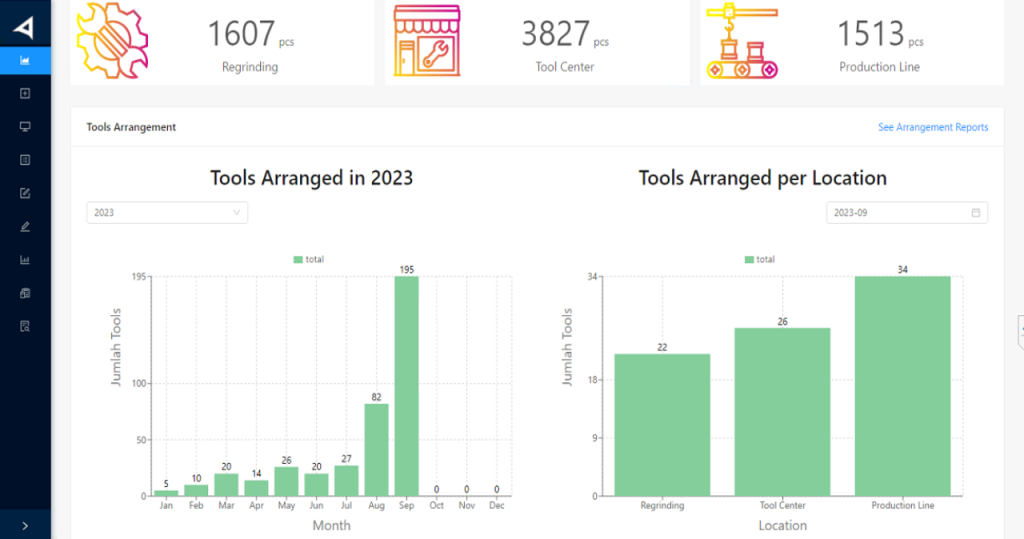Select the list document icon in sidebar
The width and height of the screenshot is (1024, 539).
click(25, 160)
